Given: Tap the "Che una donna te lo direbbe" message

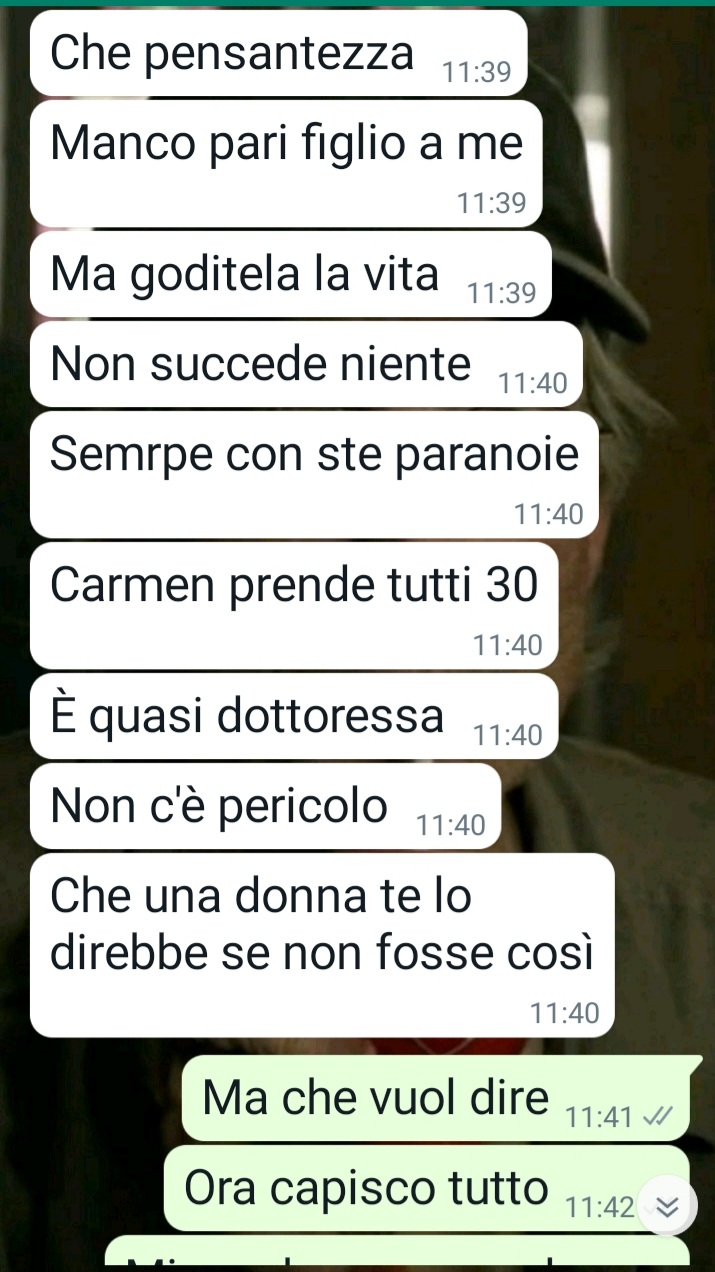Looking at the screenshot, I should [322, 945].
